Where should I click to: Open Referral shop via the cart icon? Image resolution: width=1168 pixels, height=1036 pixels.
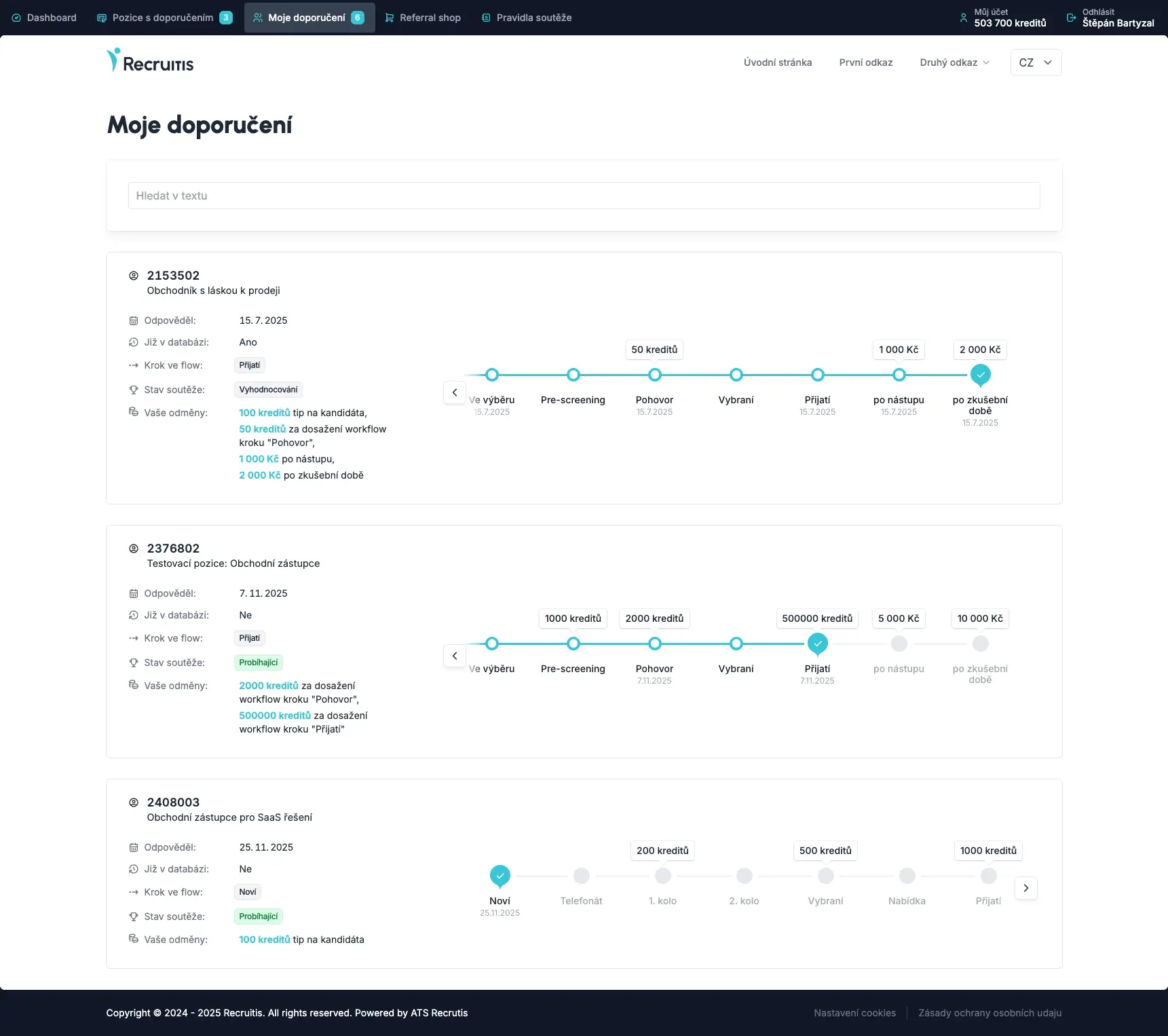pyautogui.click(x=389, y=18)
